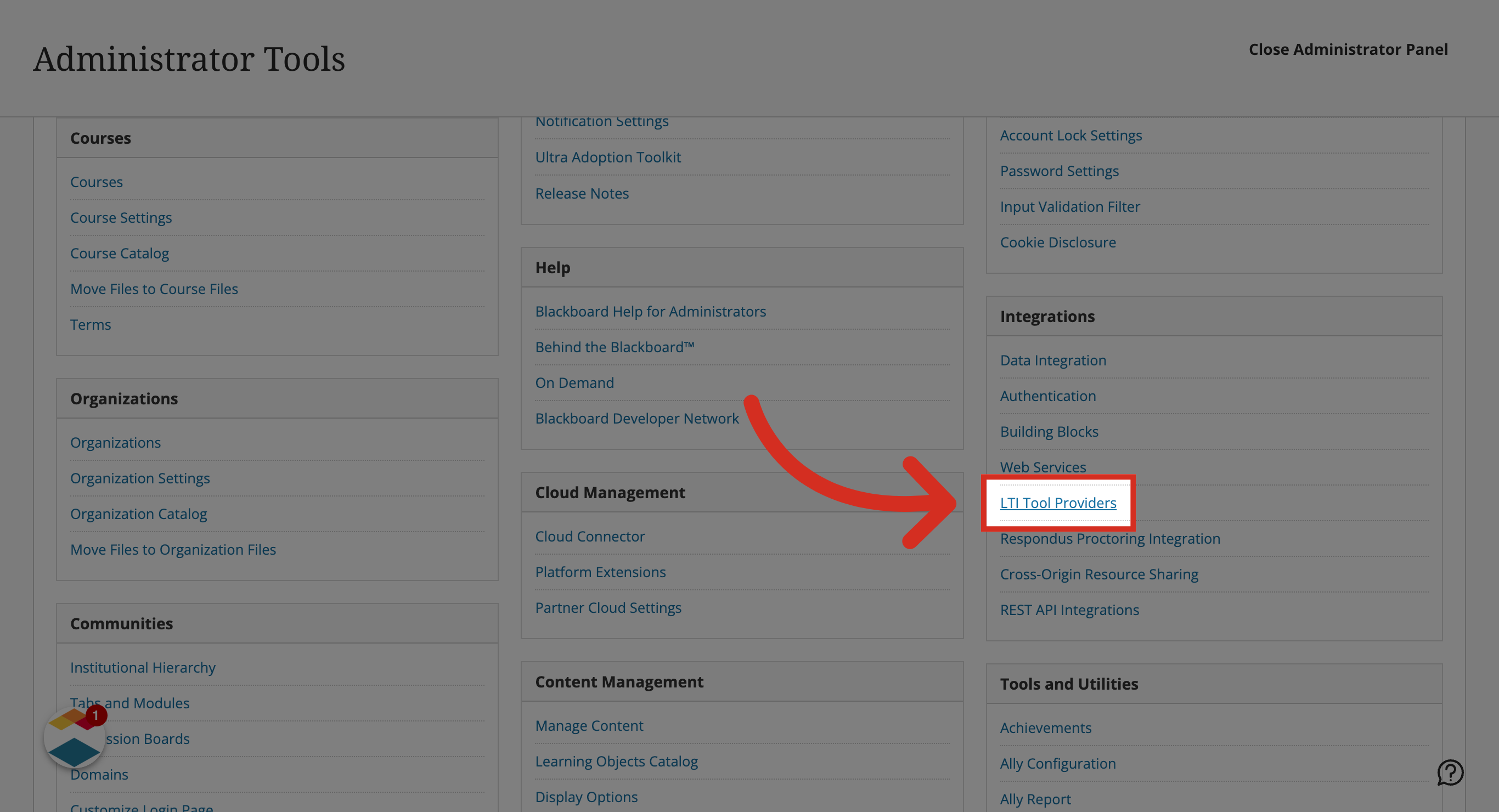Open Password Settings
The width and height of the screenshot is (1499, 812).
pyautogui.click(x=1060, y=171)
